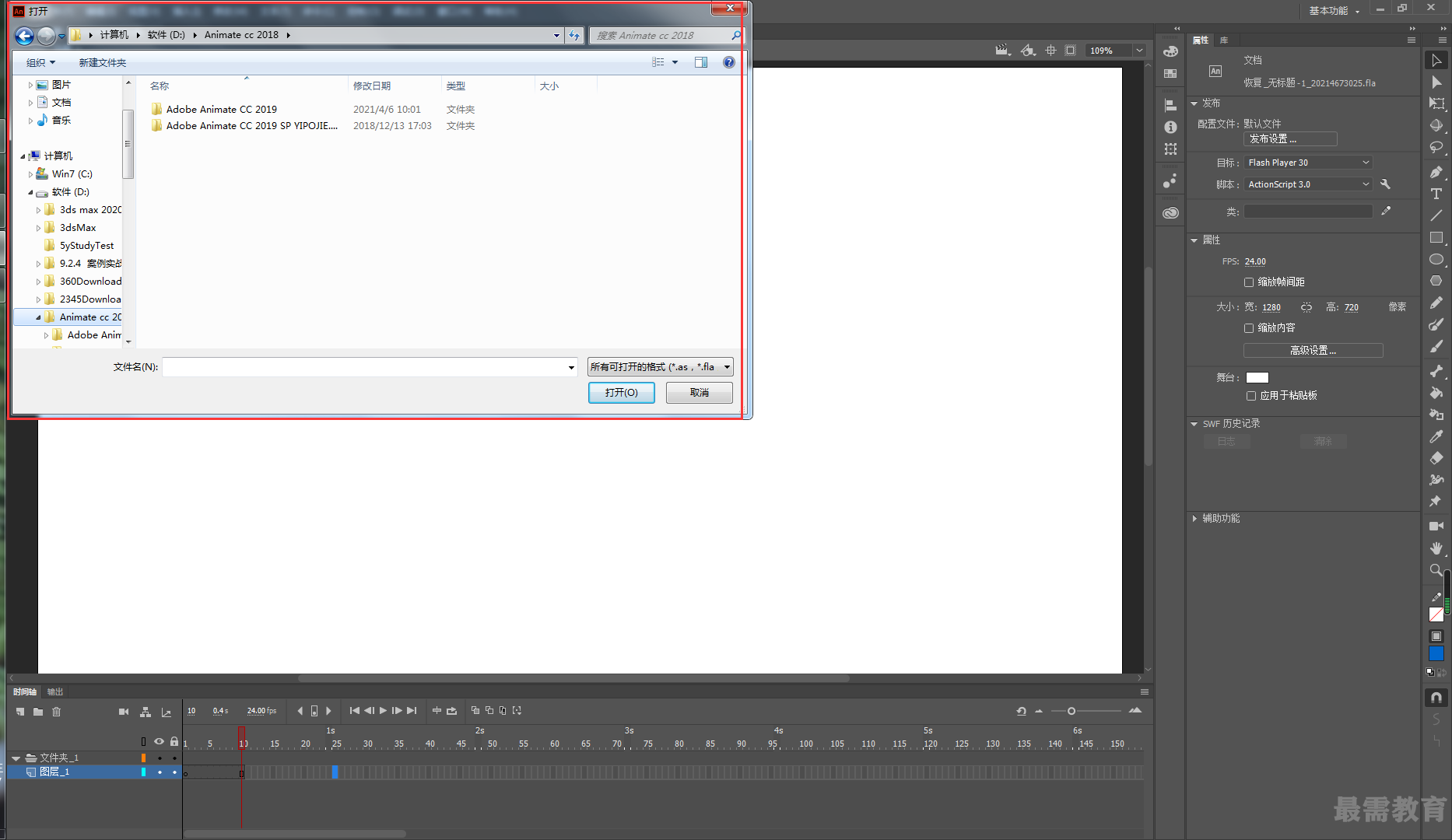Click the 取消 button

click(x=699, y=393)
